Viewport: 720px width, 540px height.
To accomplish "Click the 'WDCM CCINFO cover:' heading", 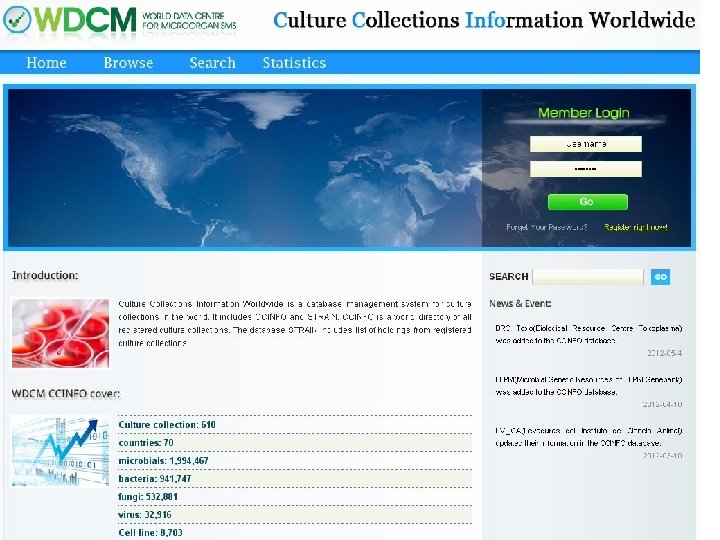I will click(66, 394).
